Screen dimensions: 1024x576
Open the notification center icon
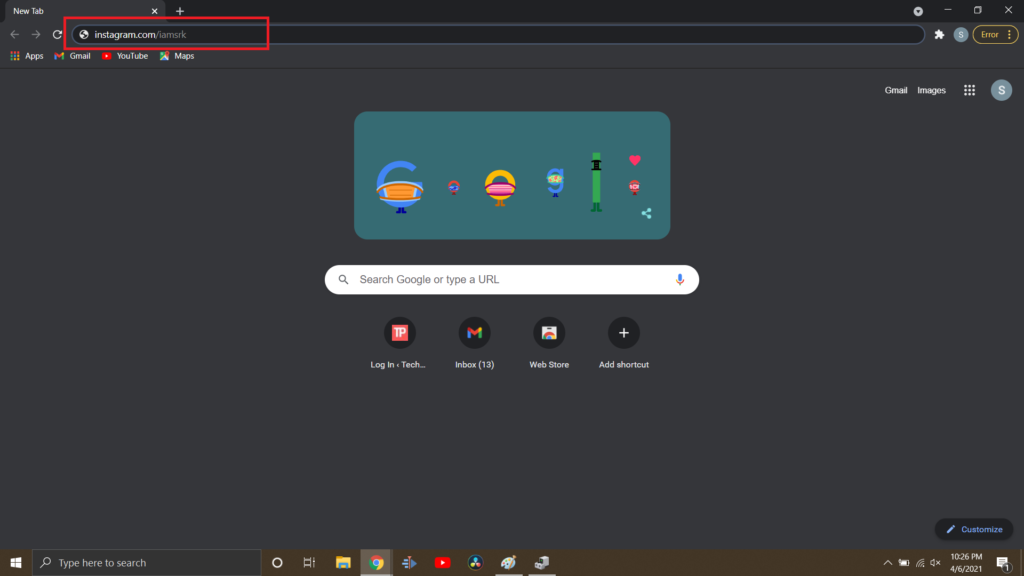click(x=1004, y=562)
